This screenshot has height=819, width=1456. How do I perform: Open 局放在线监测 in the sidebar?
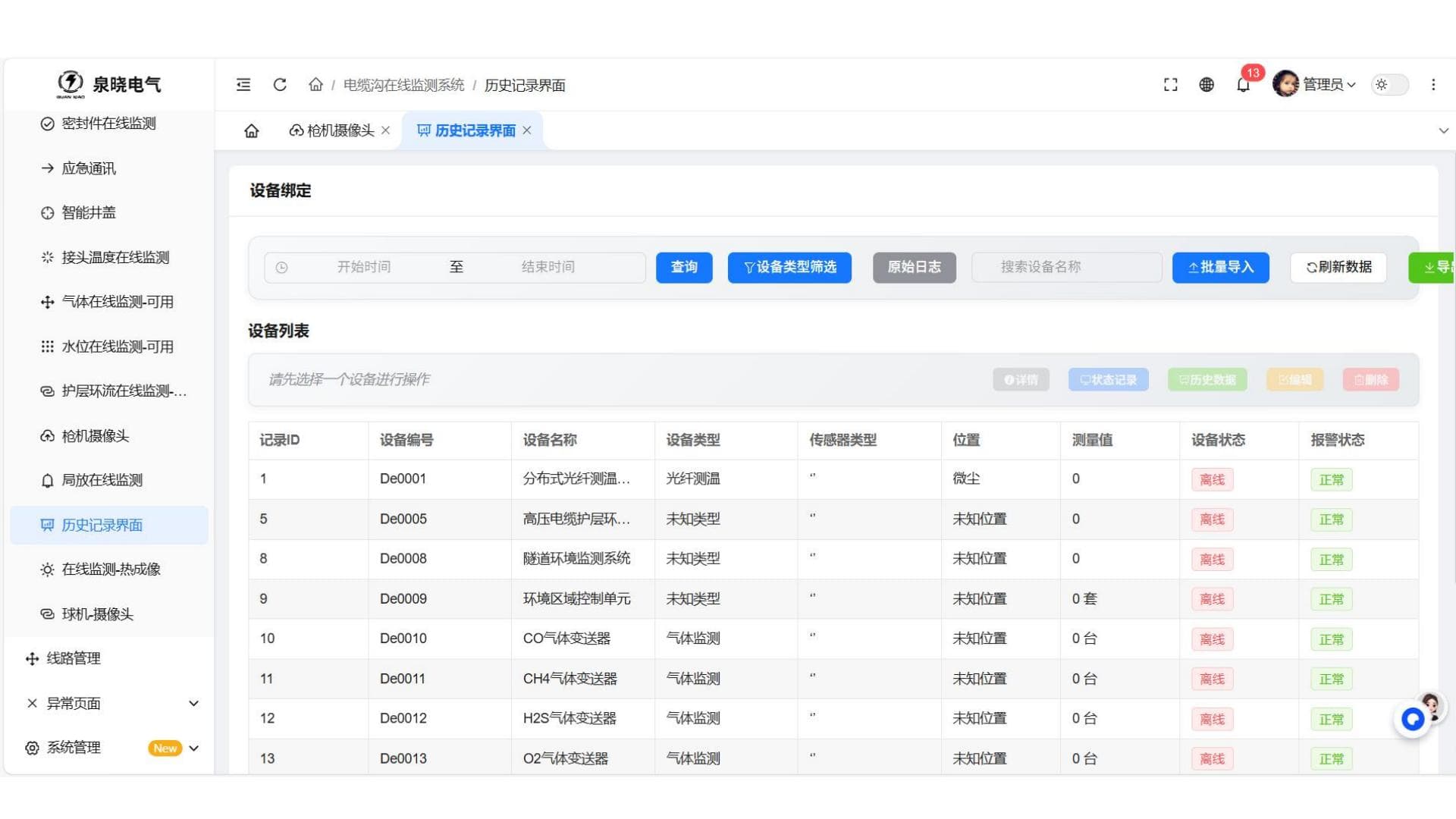click(x=102, y=480)
